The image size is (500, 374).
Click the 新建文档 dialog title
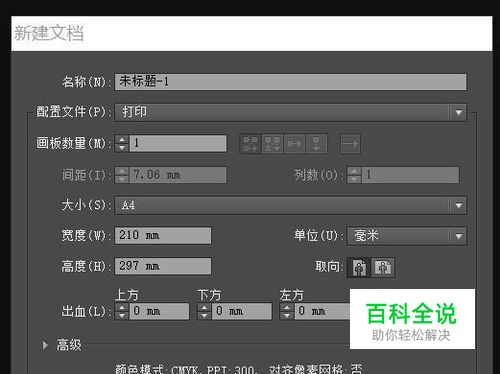click(49, 33)
